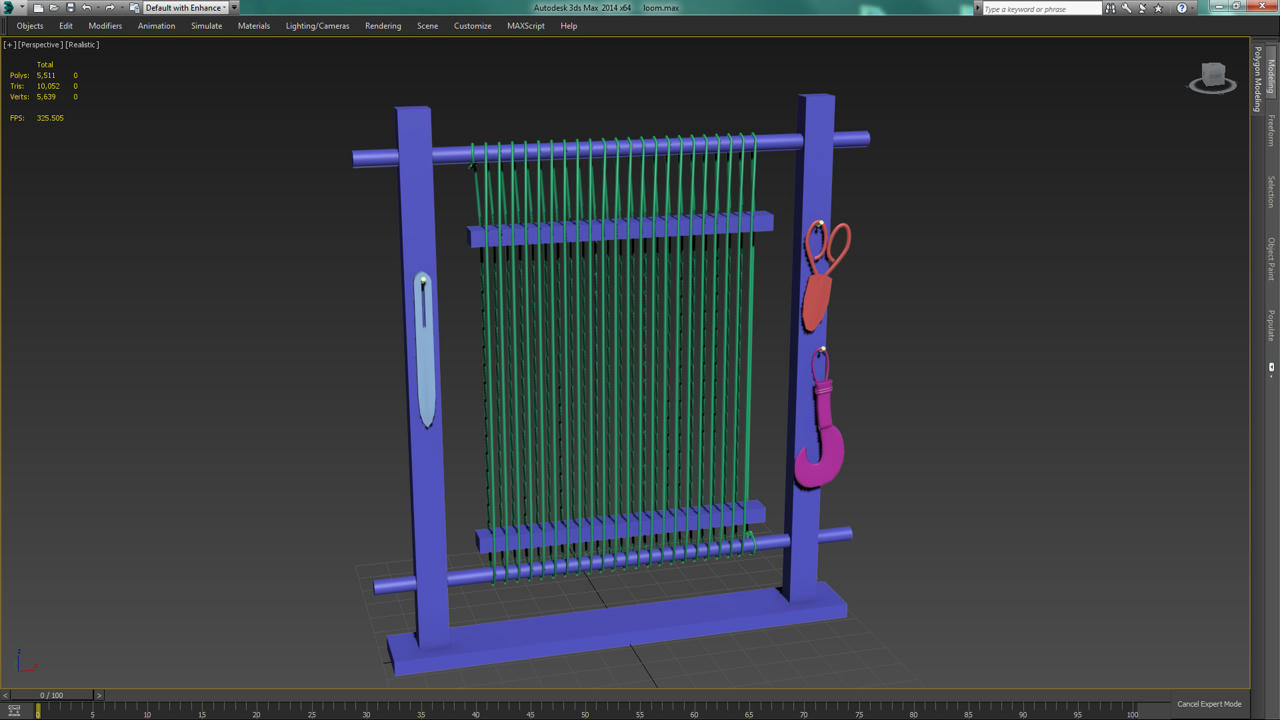
Task: Select the Populate ribbon tab
Action: tap(1271, 326)
